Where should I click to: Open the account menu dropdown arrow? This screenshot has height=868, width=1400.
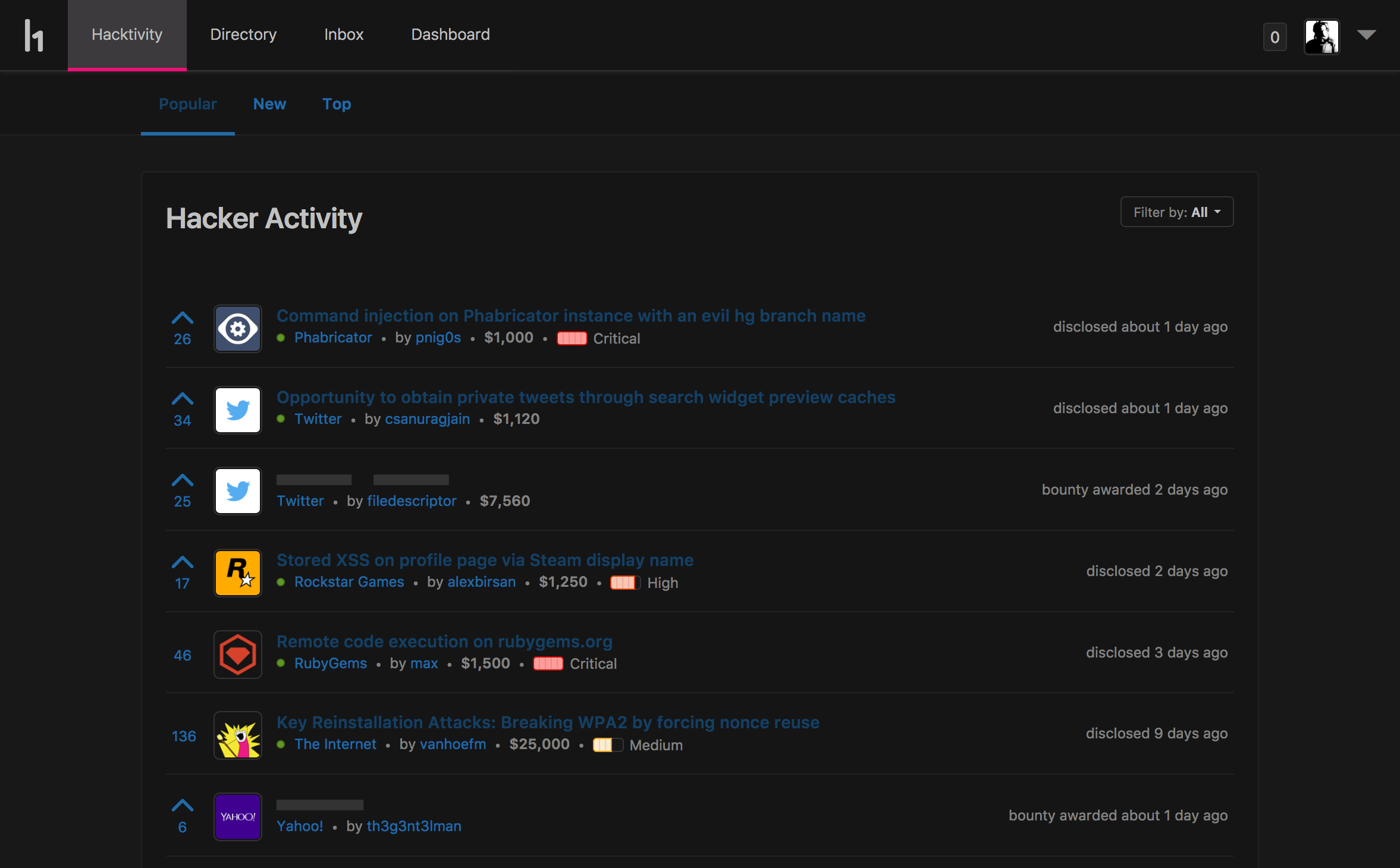[1366, 34]
